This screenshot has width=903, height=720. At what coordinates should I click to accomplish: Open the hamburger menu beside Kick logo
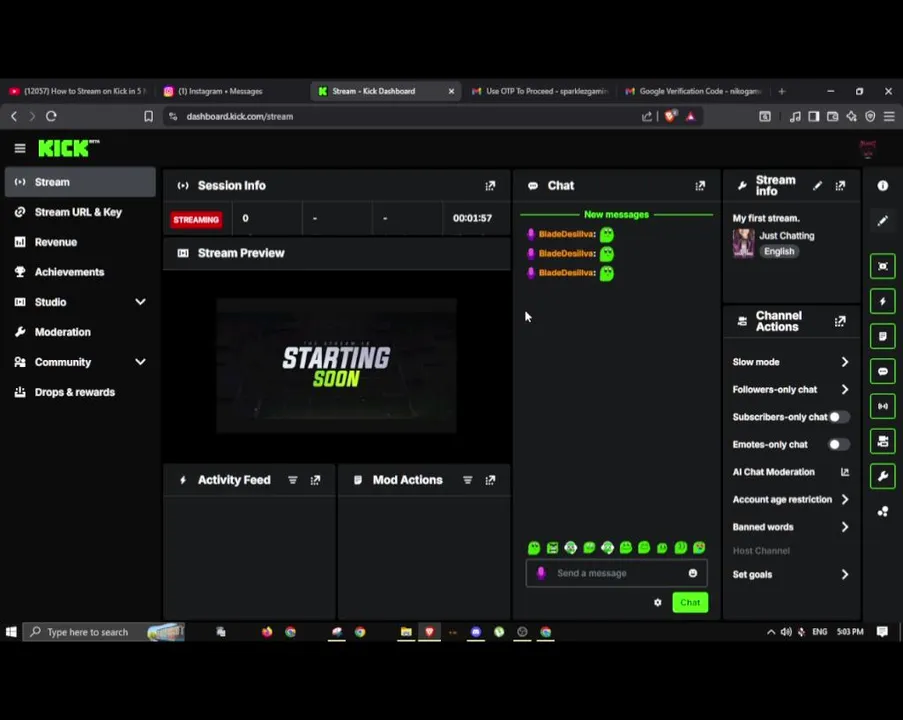(20, 149)
